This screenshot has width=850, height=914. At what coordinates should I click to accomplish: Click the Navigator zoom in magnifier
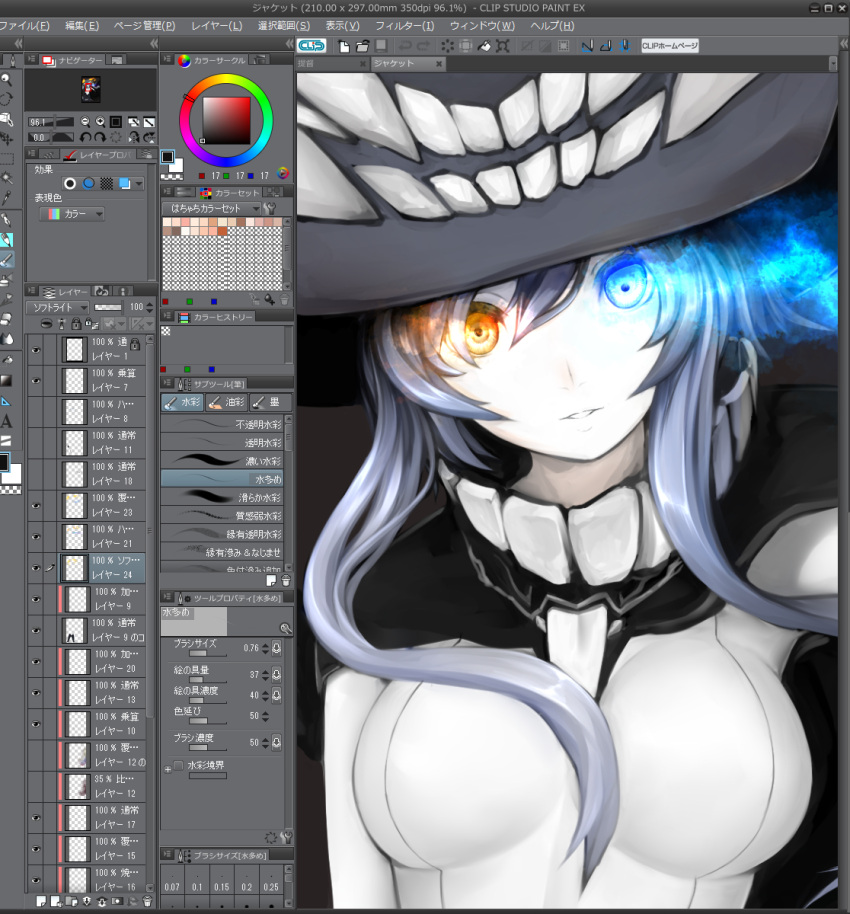click(x=100, y=122)
